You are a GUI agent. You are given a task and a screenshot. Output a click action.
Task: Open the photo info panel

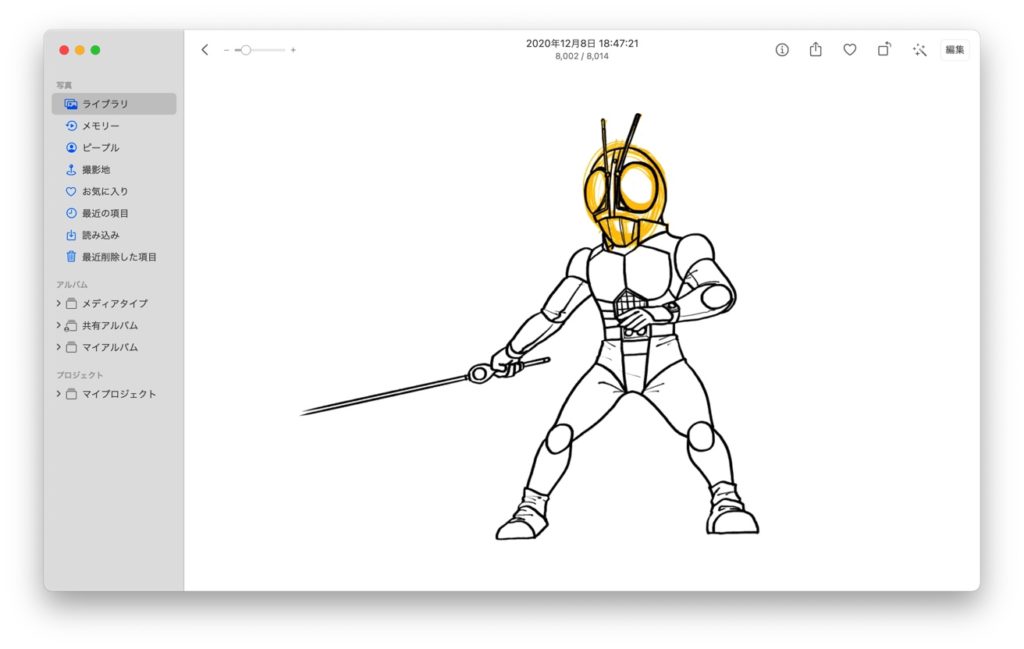[782, 50]
